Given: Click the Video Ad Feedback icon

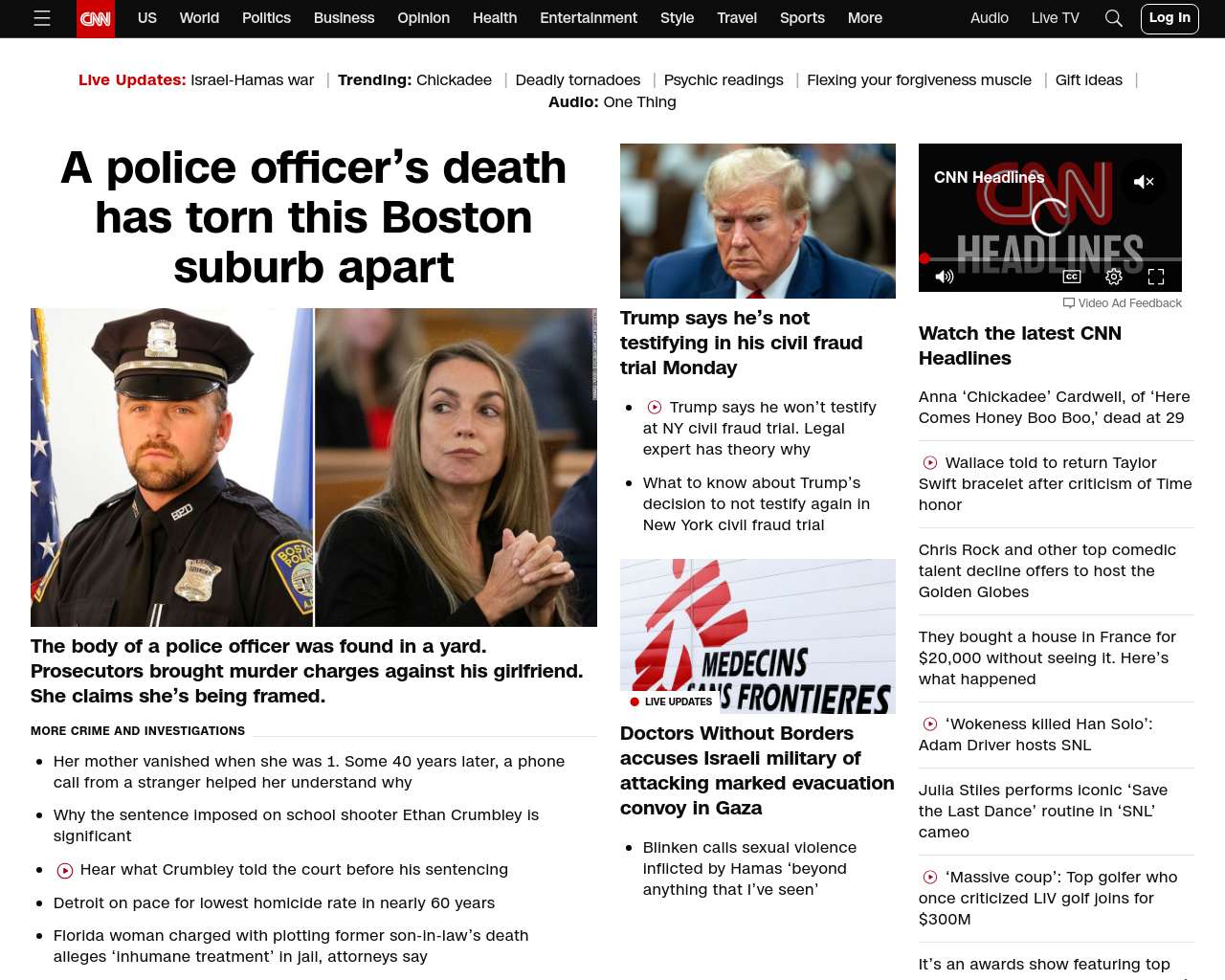Looking at the screenshot, I should click(x=1069, y=303).
